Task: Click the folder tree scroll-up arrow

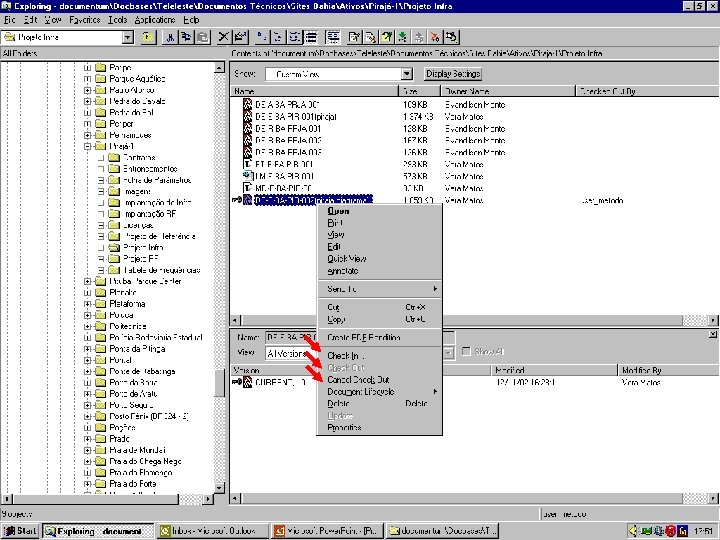Action: pos(219,68)
